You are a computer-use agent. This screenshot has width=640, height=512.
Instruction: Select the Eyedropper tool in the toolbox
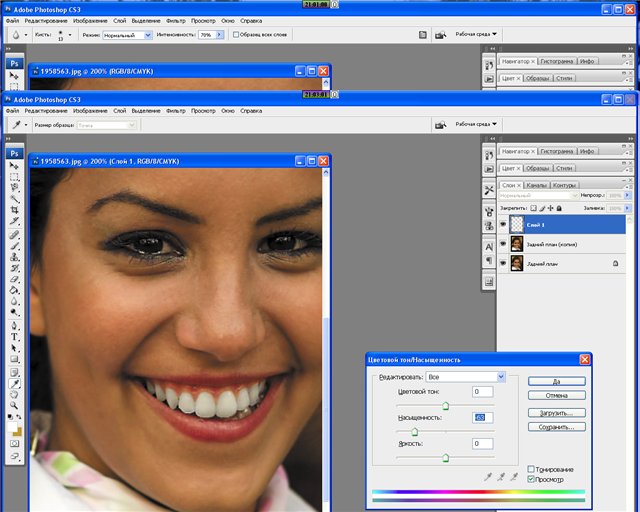click(15, 383)
